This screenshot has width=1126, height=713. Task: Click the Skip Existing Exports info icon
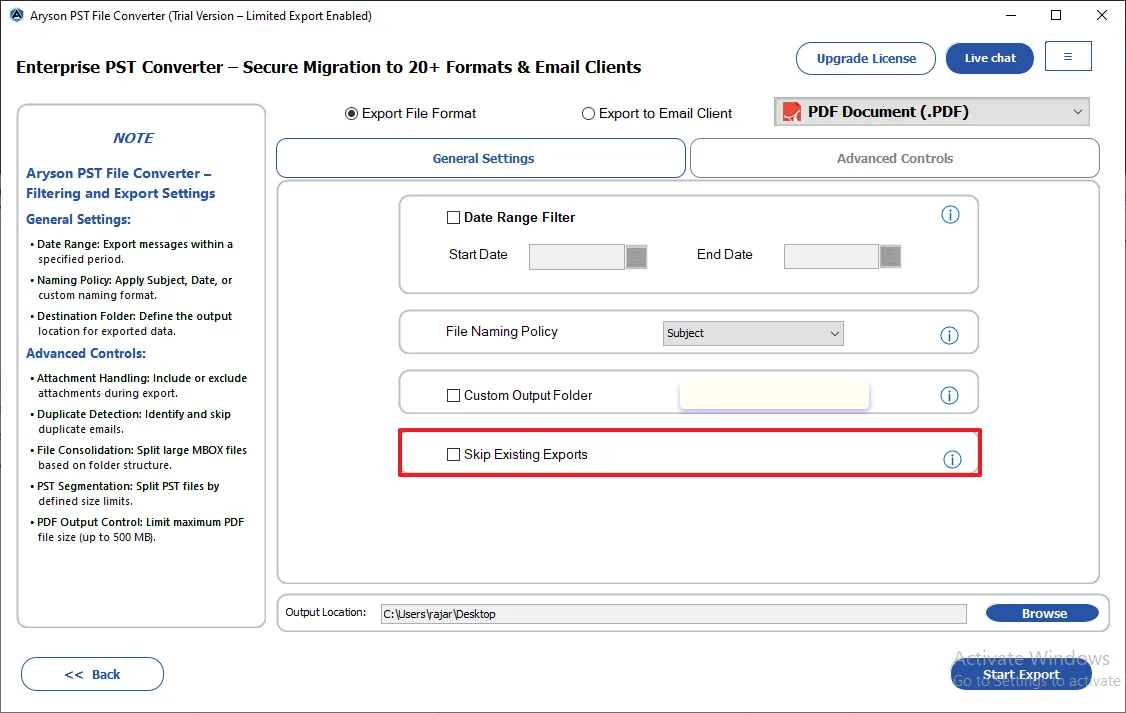952,460
